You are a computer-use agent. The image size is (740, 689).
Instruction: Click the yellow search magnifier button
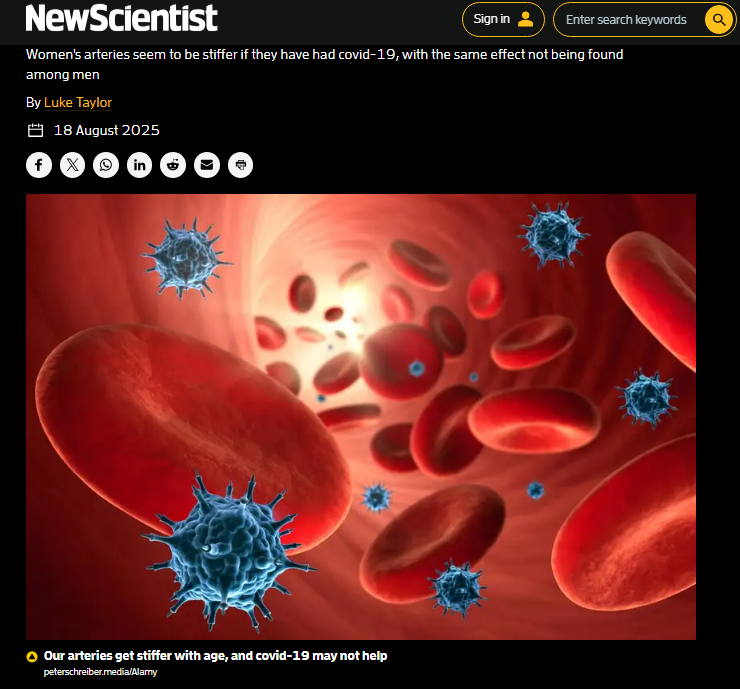pos(718,19)
